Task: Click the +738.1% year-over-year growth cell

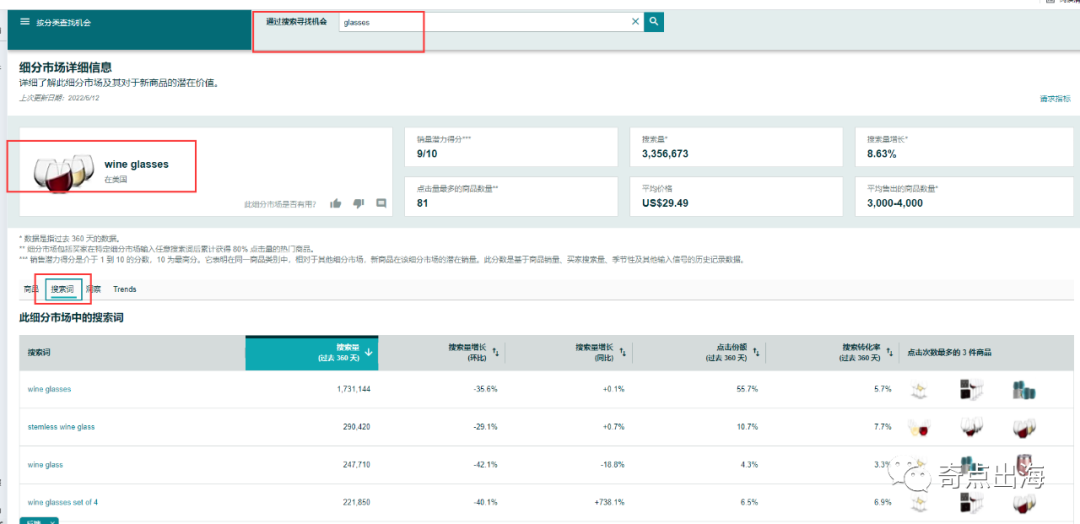Action: coord(610,502)
